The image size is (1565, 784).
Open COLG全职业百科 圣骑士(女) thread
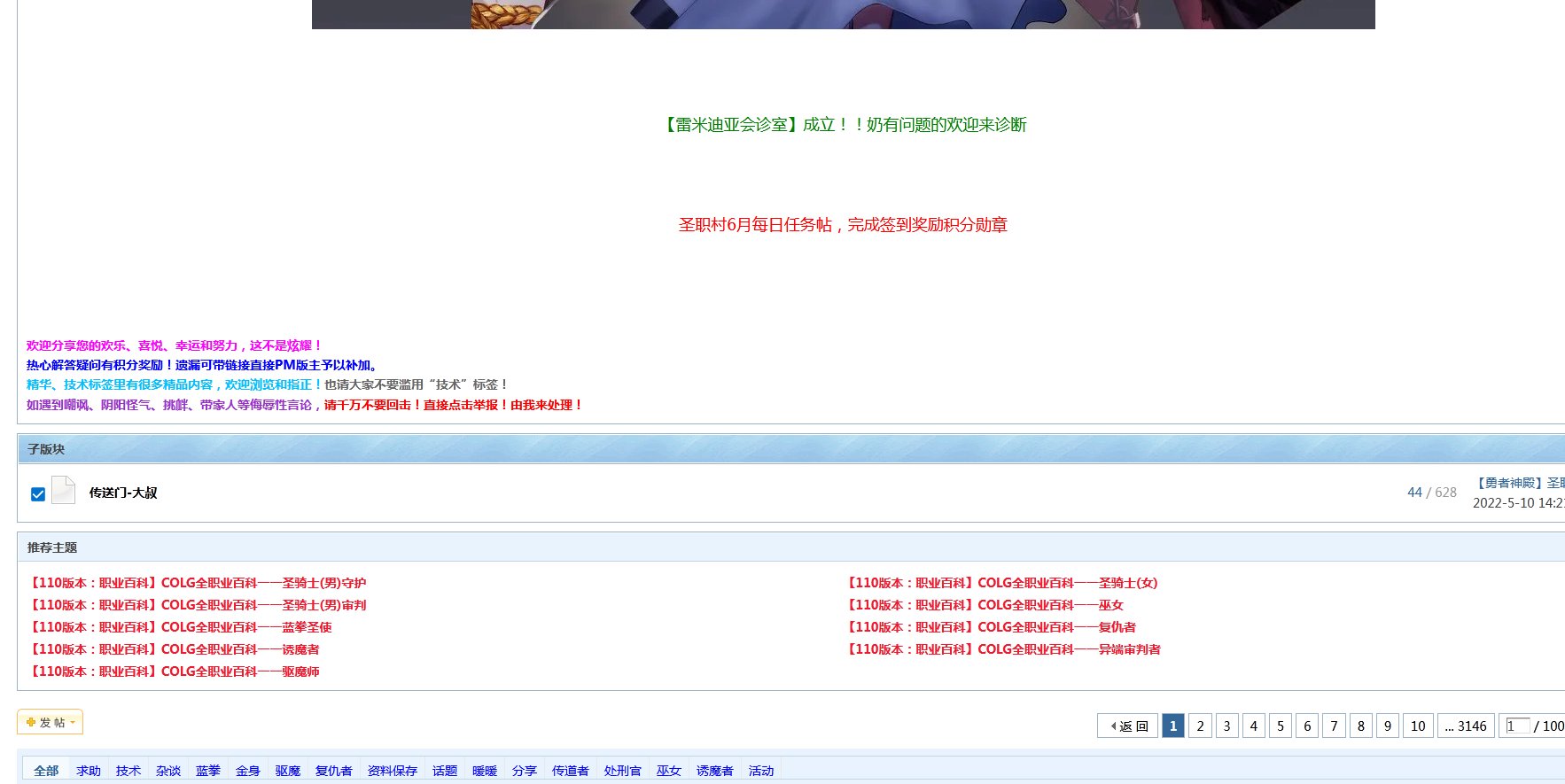(1001, 583)
